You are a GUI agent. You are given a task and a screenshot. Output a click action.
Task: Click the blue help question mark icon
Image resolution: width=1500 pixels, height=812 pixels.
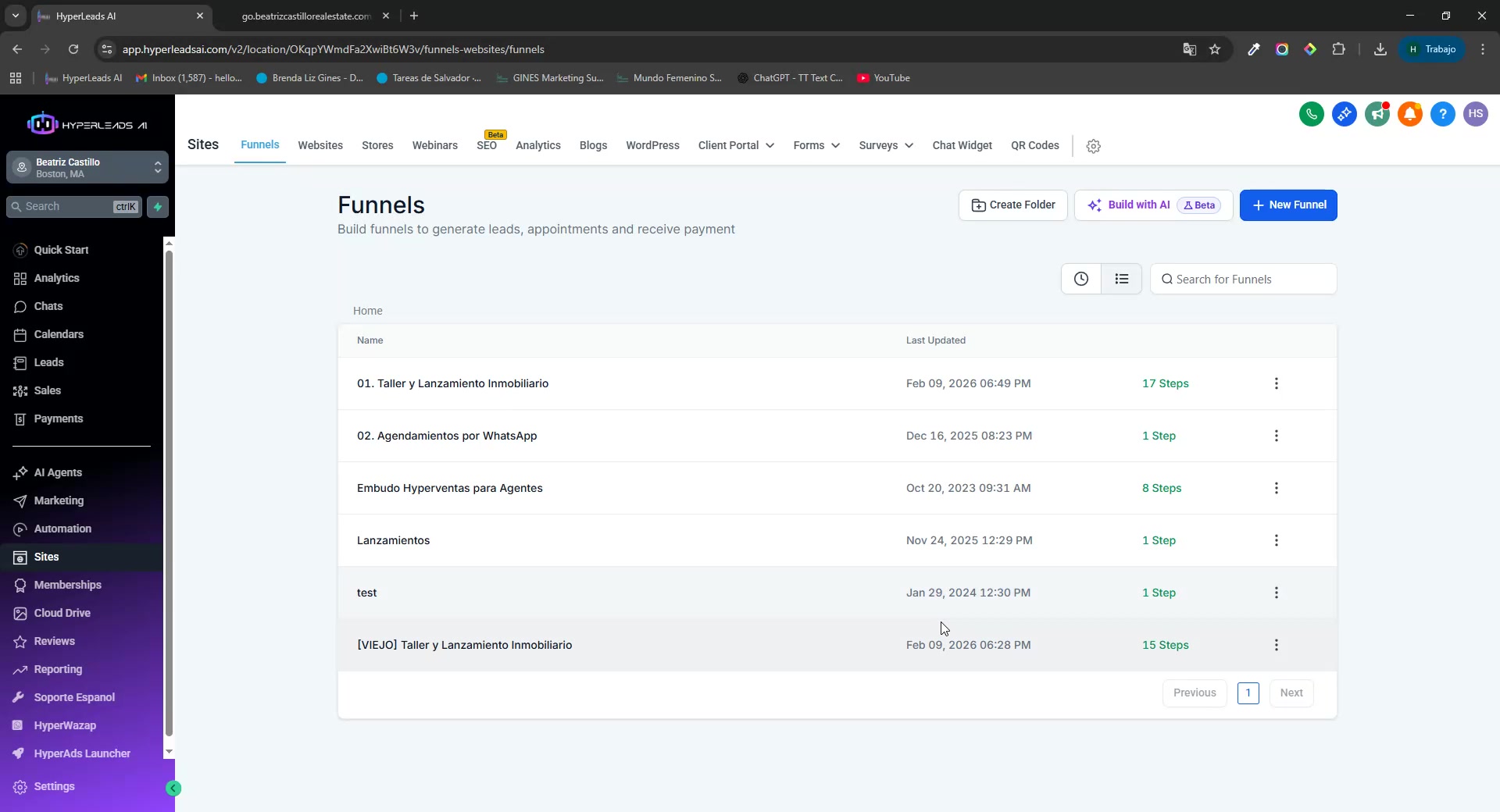pos(1442,114)
